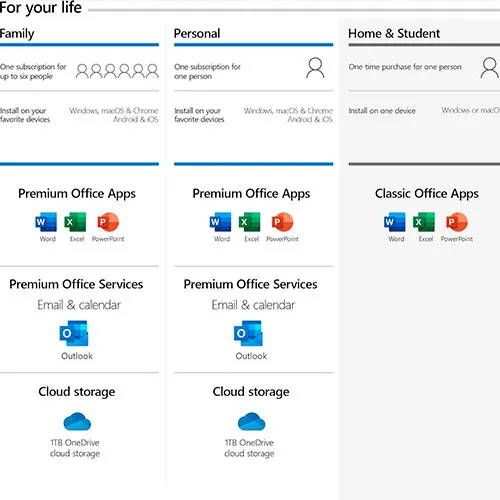Click 'Windows, macOS & Chrome' text in Family column
The image size is (500, 500).
point(114,110)
